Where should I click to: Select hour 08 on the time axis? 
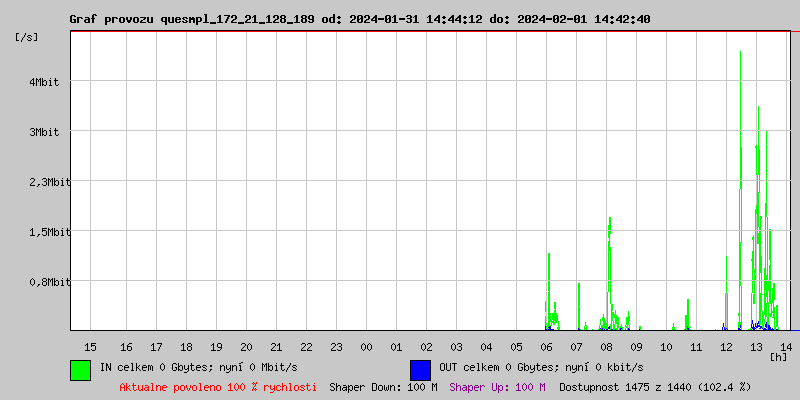point(606,346)
